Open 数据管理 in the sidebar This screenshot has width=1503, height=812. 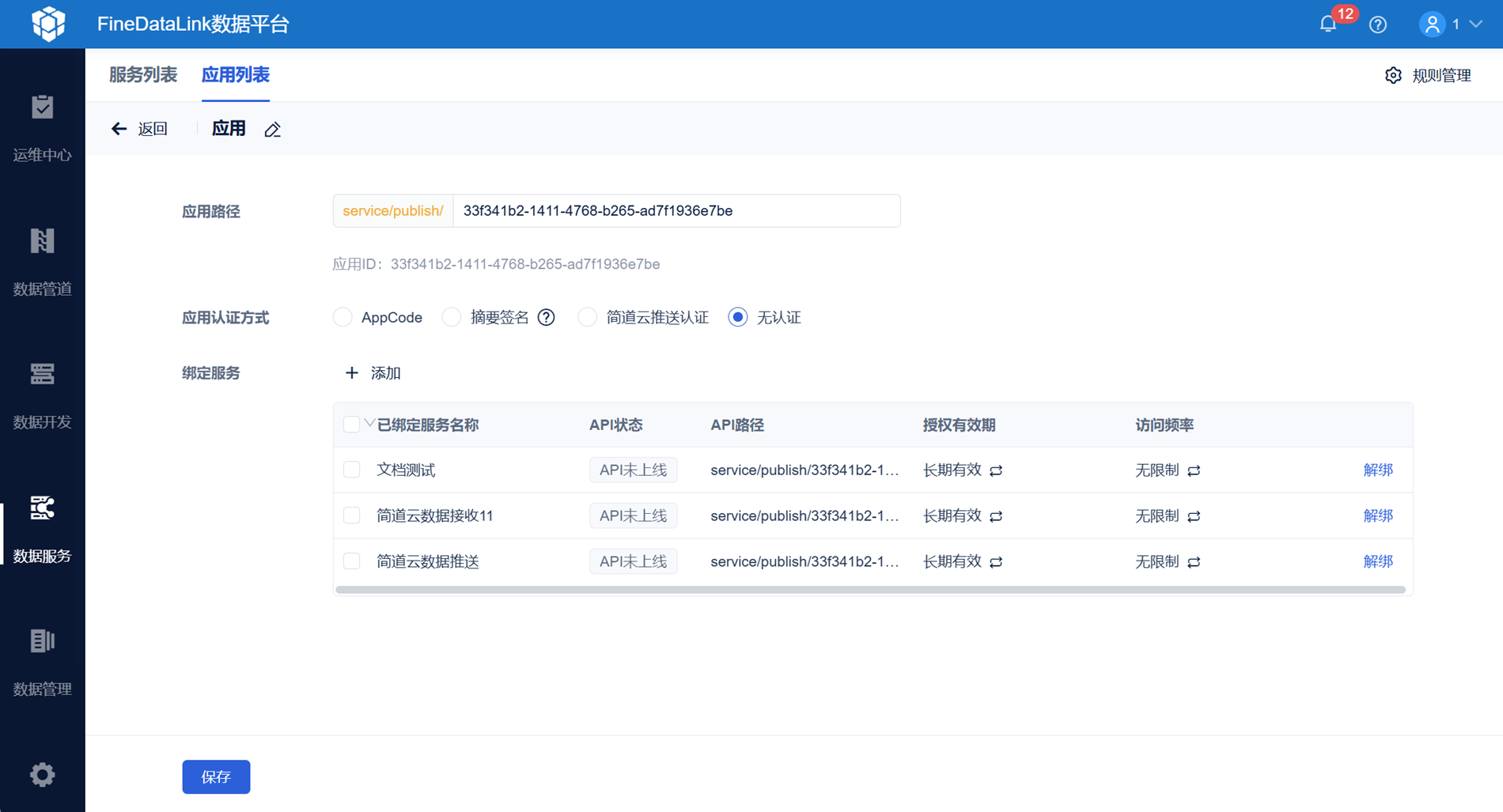coord(43,663)
